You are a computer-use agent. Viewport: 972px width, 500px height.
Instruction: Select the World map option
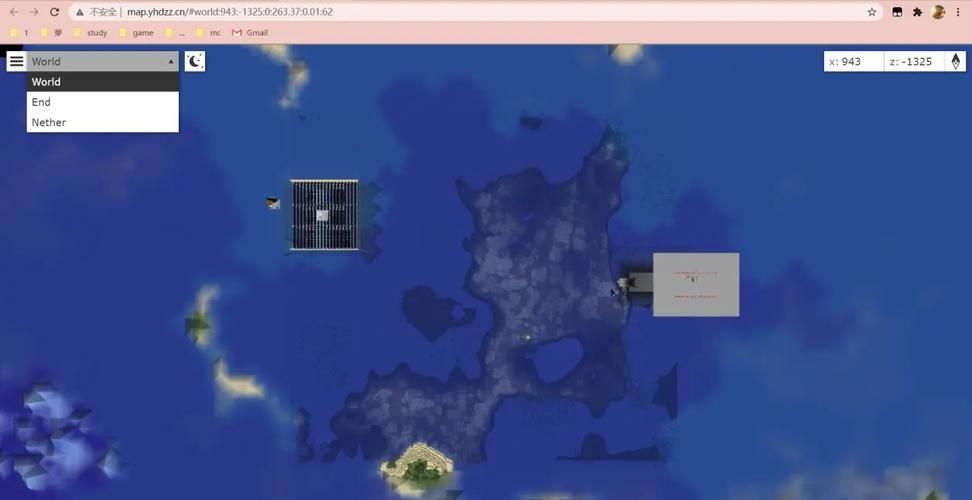tap(103, 82)
